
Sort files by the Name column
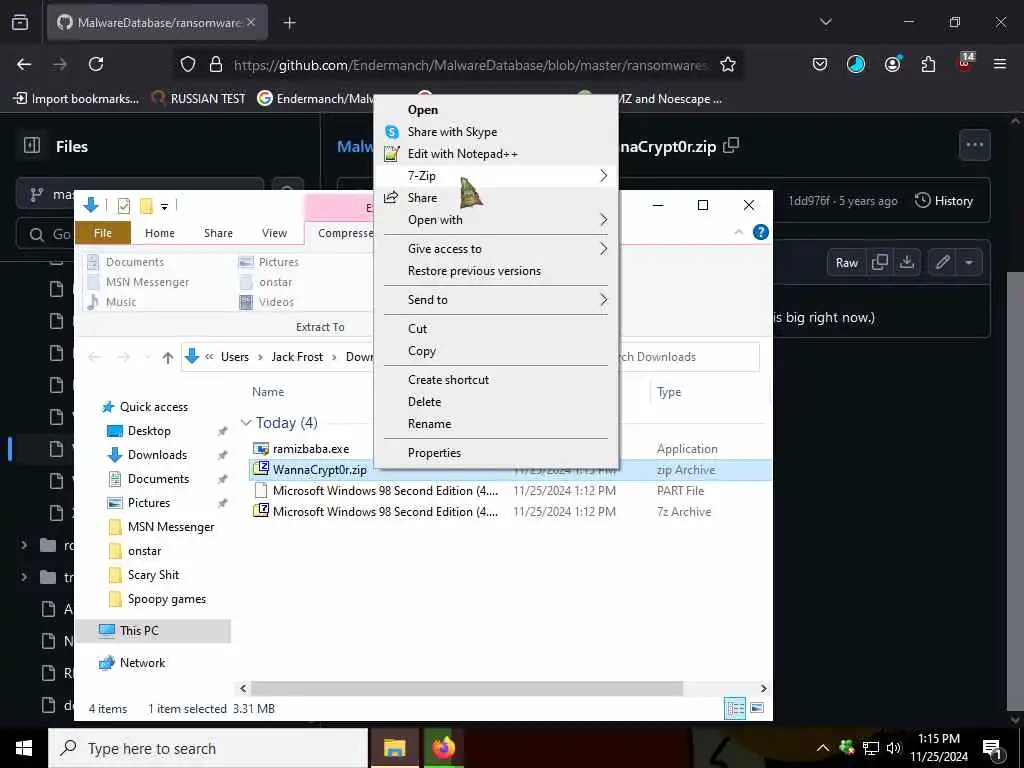coord(268,392)
